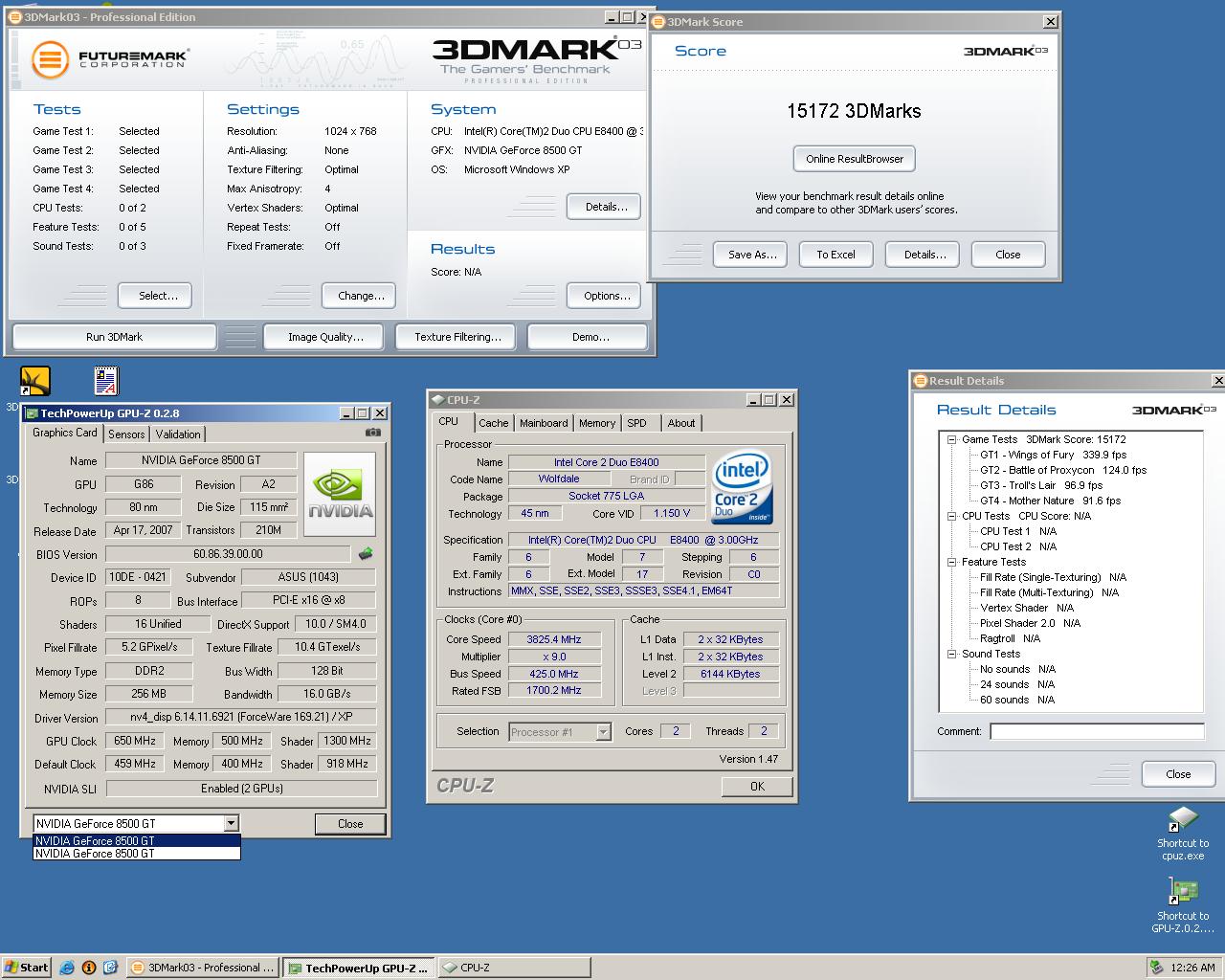Click the orange info quick launch icon

89,968
